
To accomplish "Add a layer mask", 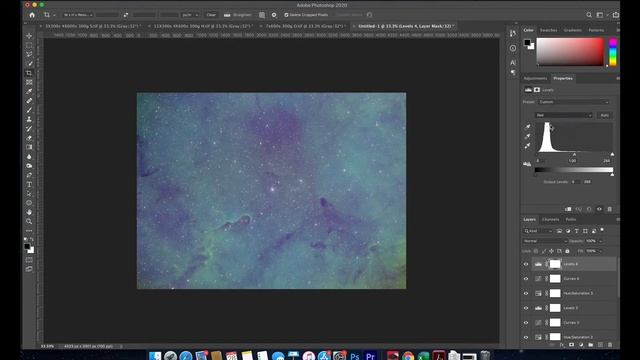I will pyautogui.click(x=571, y=345).
